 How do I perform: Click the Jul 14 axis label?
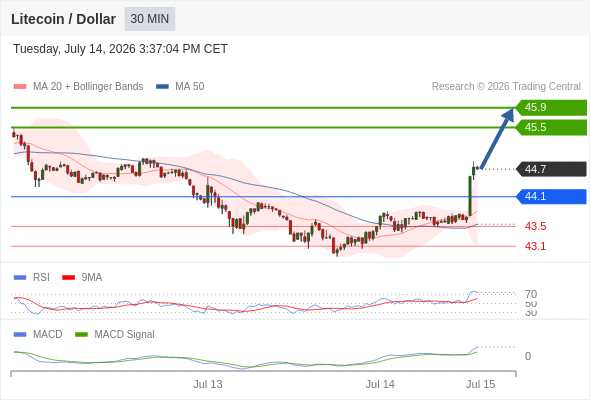380,384
